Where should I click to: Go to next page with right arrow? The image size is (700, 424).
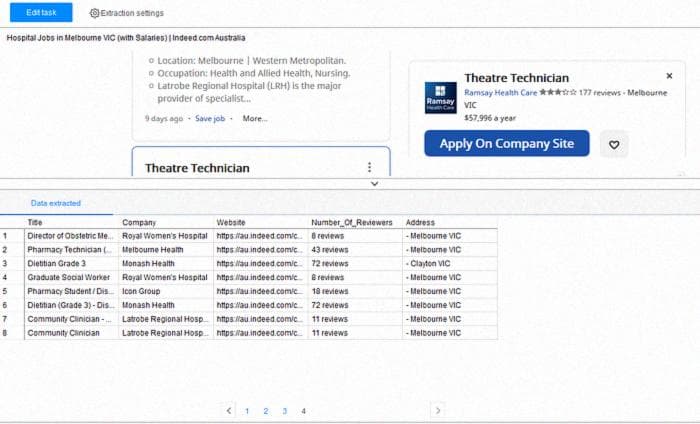438,411
